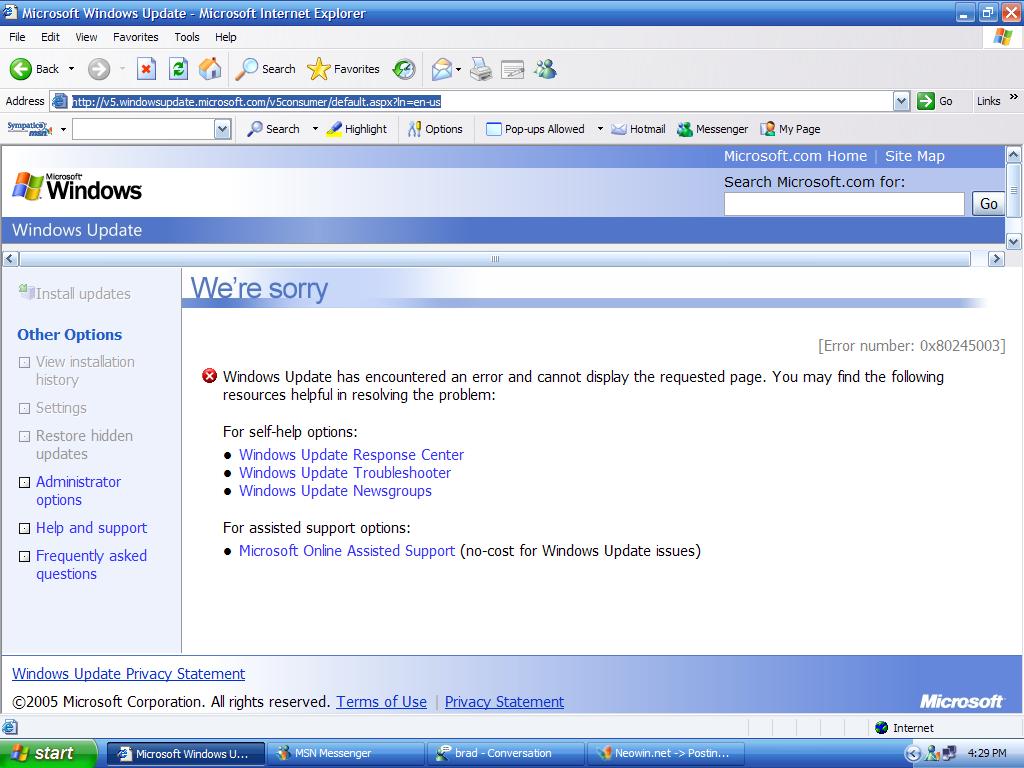Open the View menu
The height and width of the screenshot is (768, 1024).
pos(86,37)
